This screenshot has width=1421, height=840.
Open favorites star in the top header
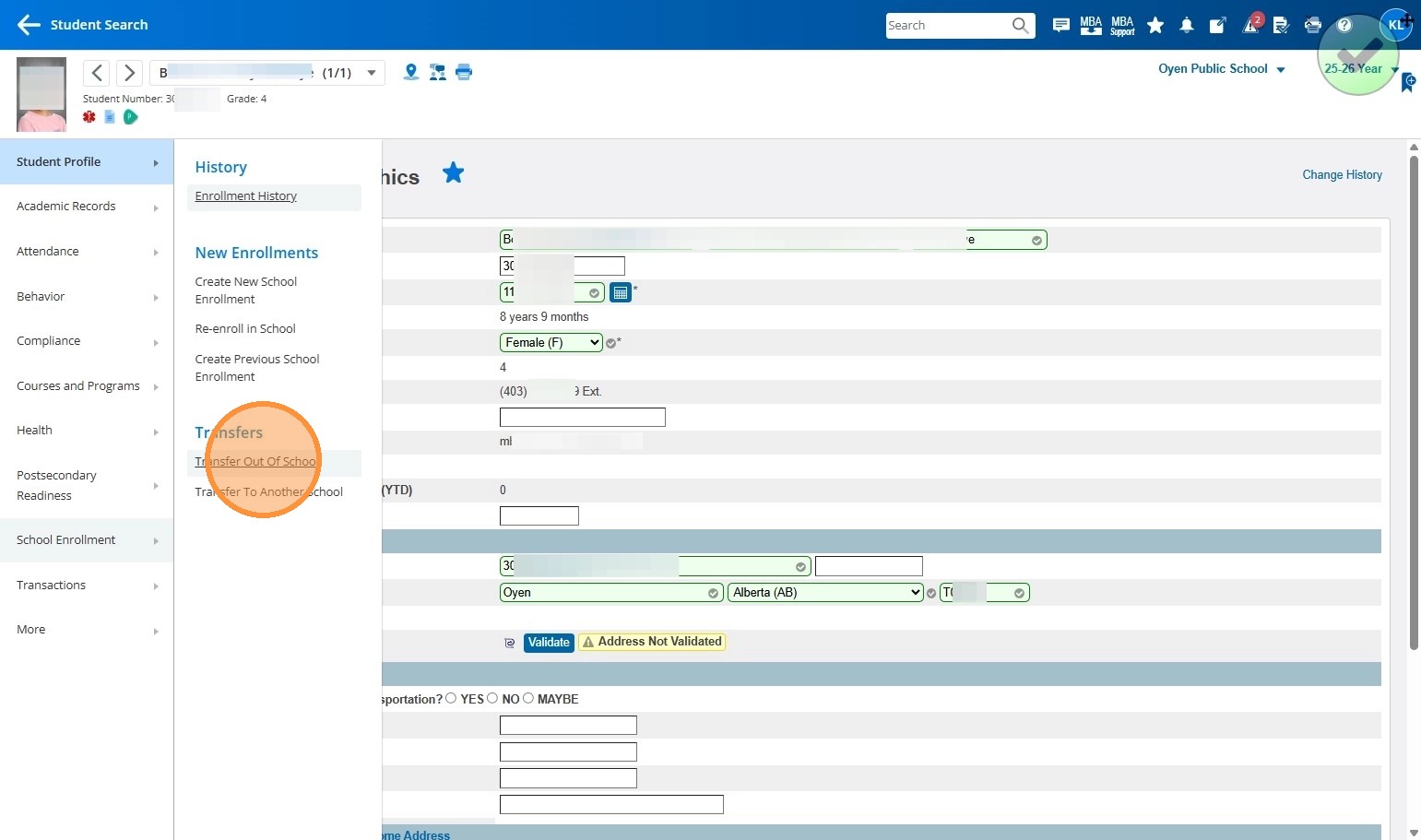point(1155,25)
